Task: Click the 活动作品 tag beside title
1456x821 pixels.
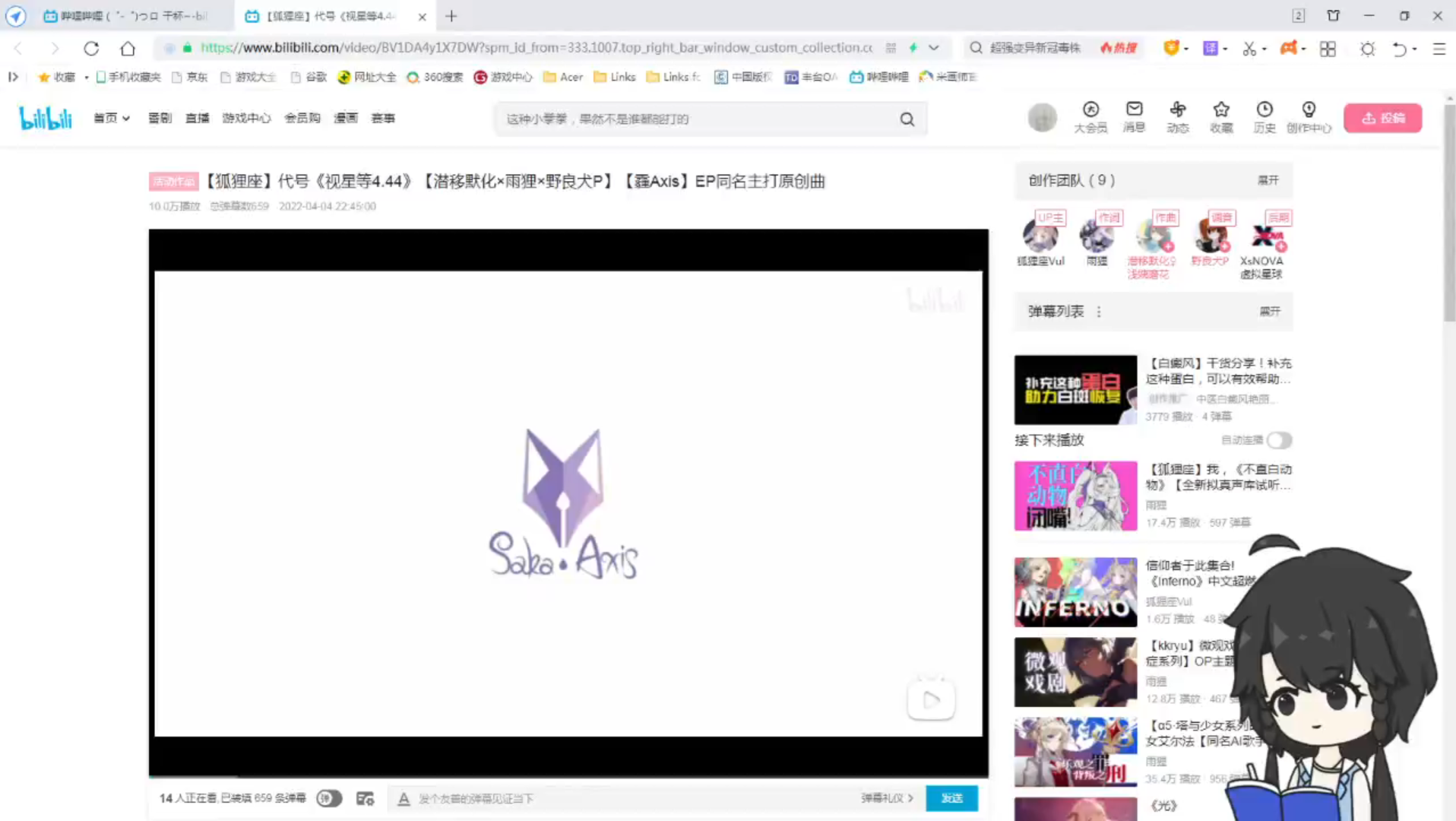Action: point(173,181)
